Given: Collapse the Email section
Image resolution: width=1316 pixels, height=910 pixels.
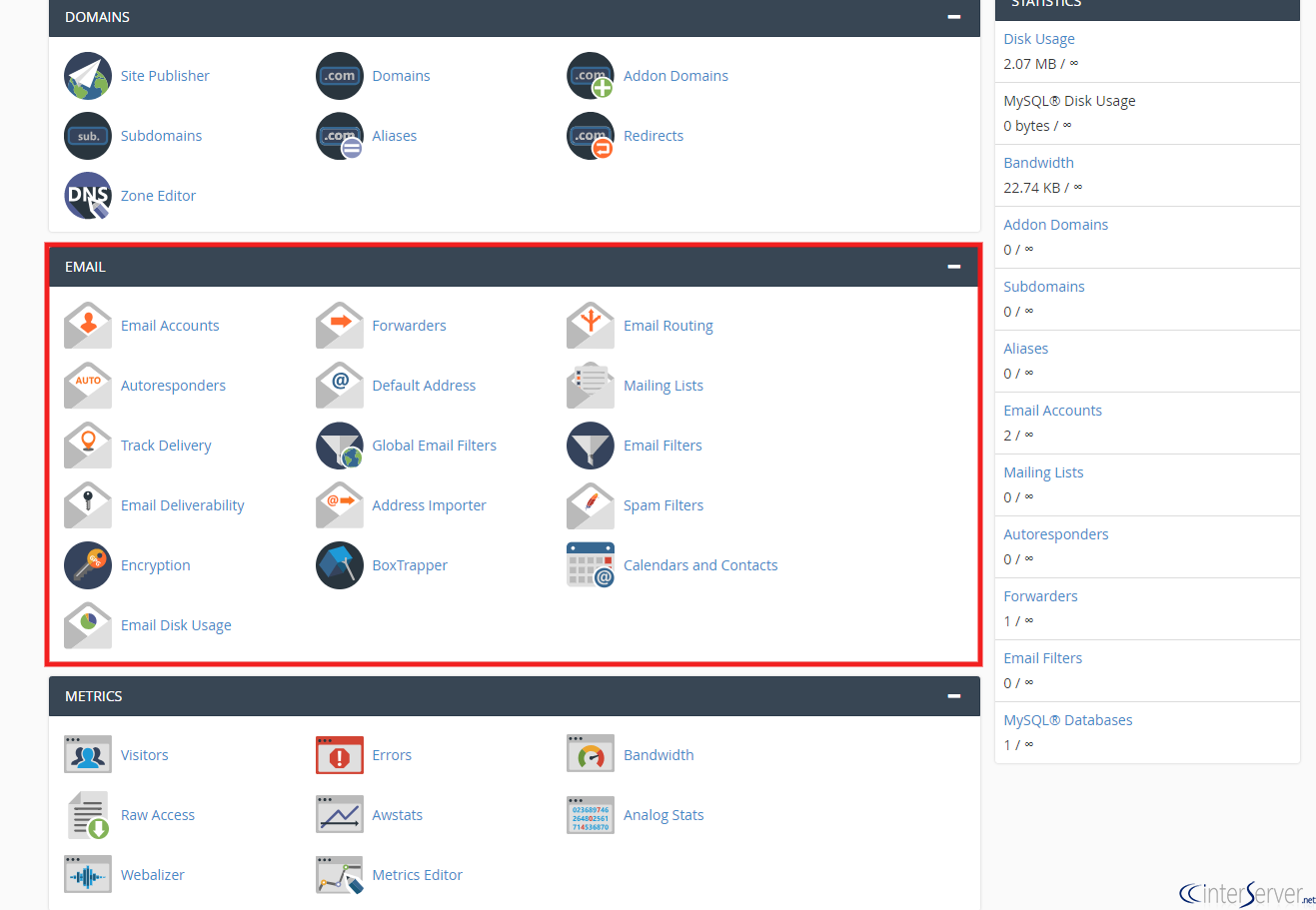Looking at the screenshot, I should click(954, 267).
